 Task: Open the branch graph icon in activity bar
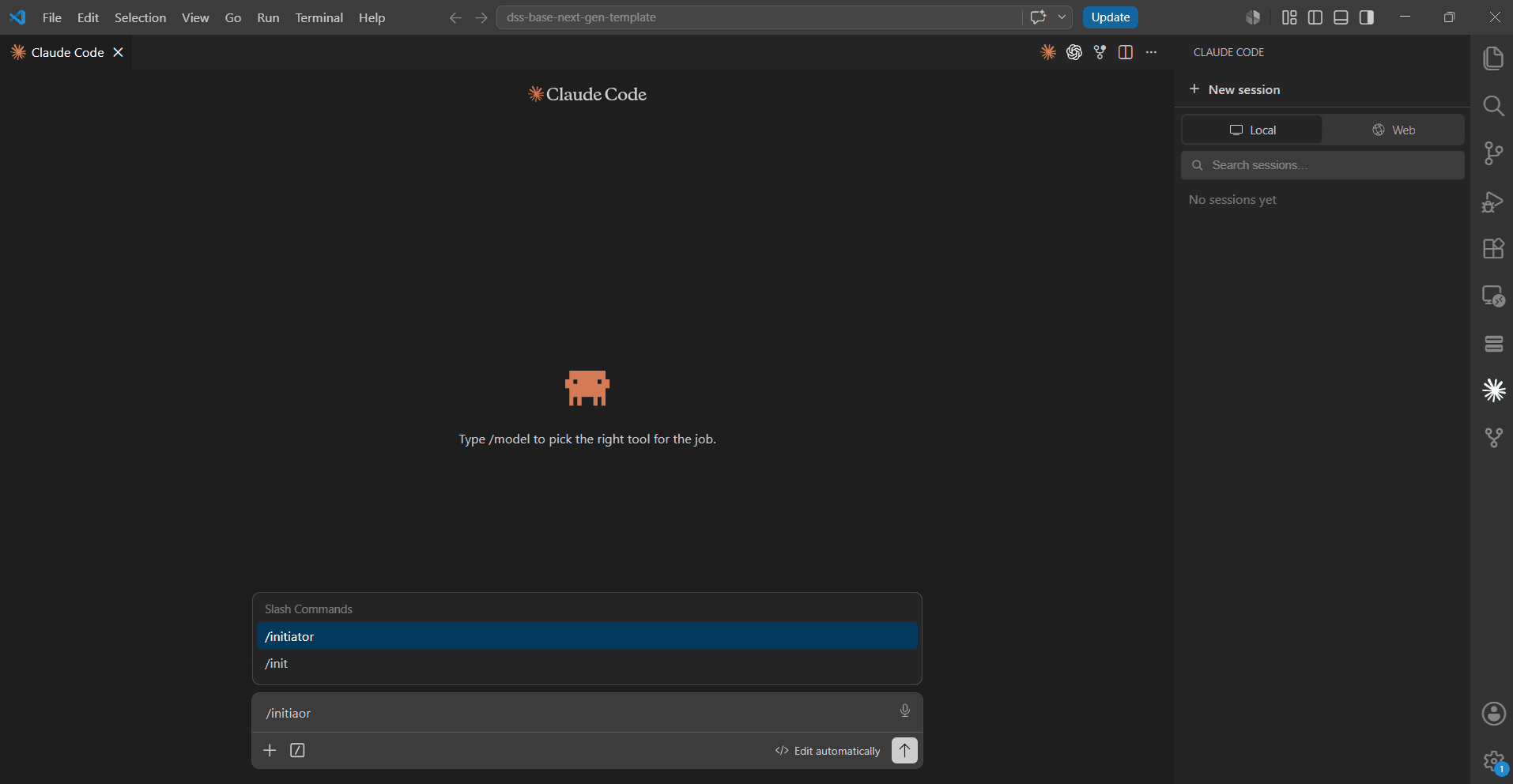(1493, 438)
